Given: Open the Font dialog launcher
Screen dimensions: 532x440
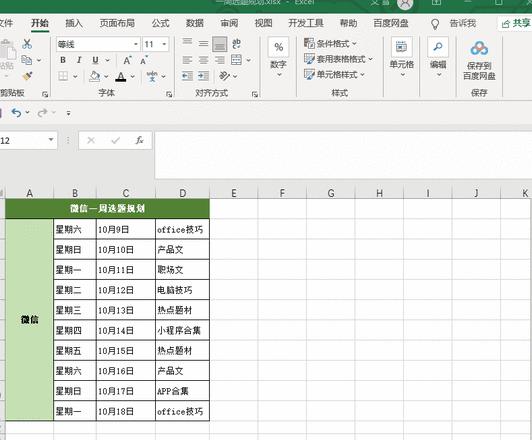Looking at the screenshot, I should click(169, 94).
